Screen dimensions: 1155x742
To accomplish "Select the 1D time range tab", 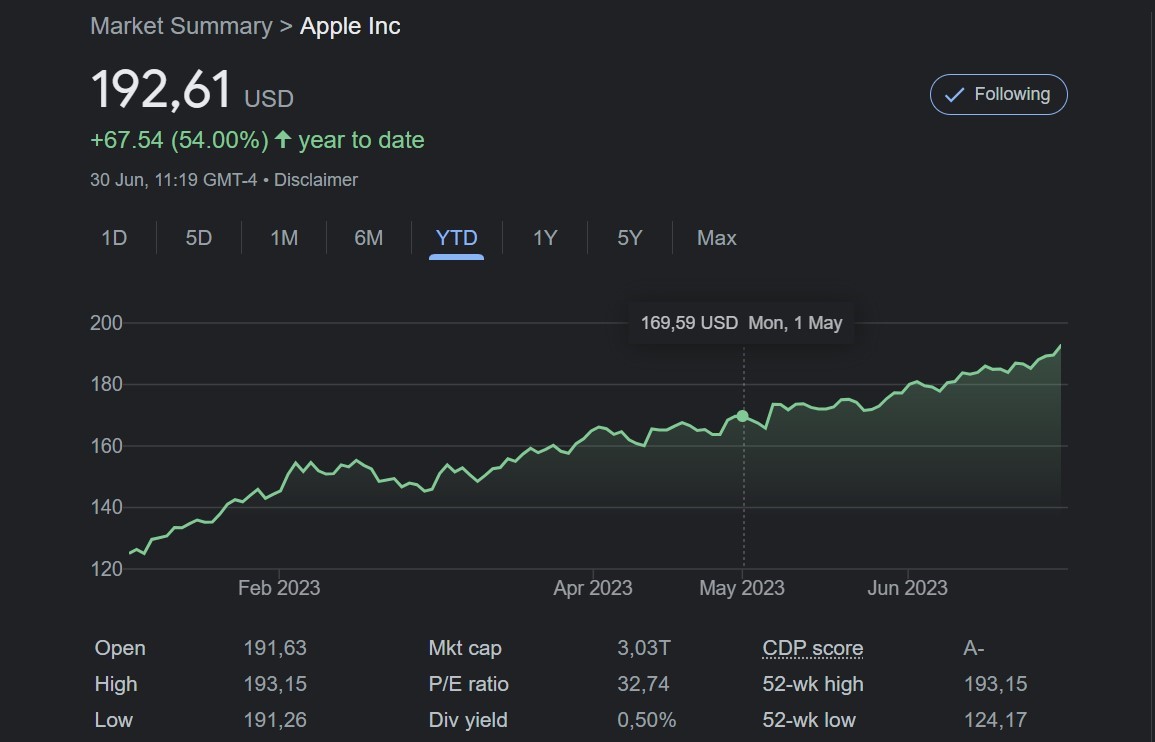I will click(114, 238).
